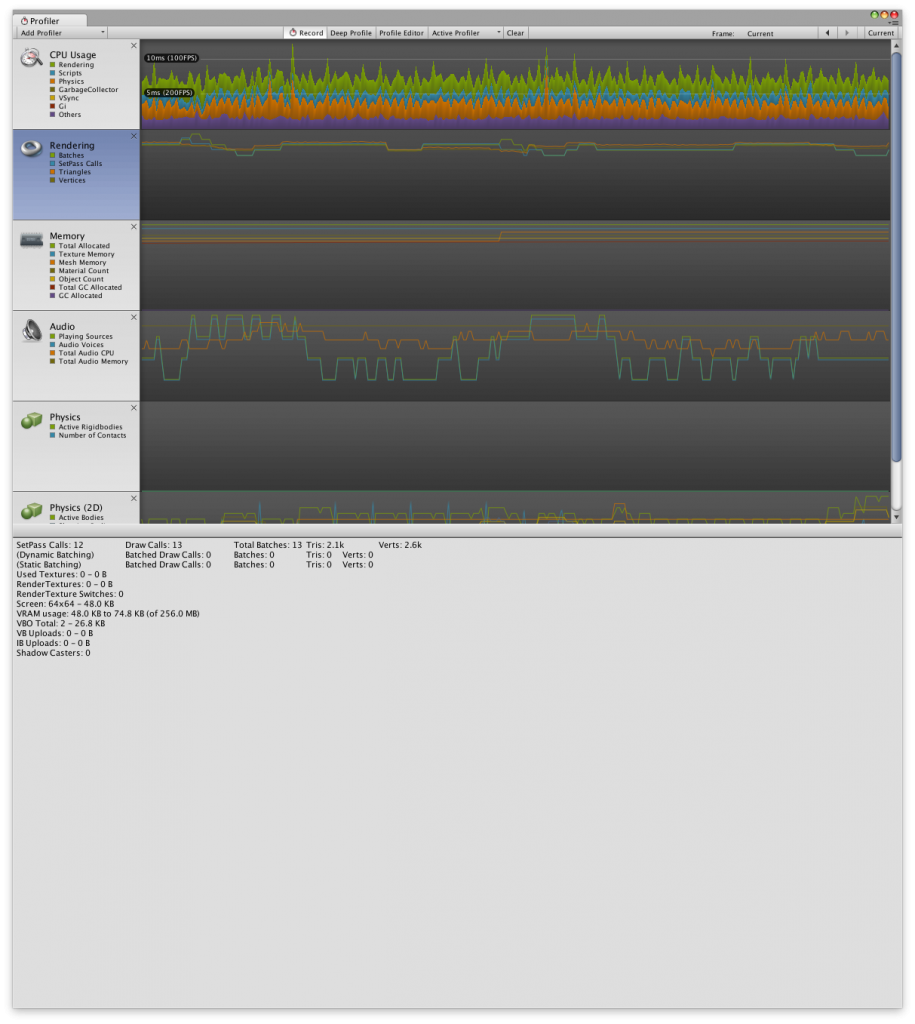Click the Shadow Casters: 0 line
915x1024 pixels.
[53, 653]
